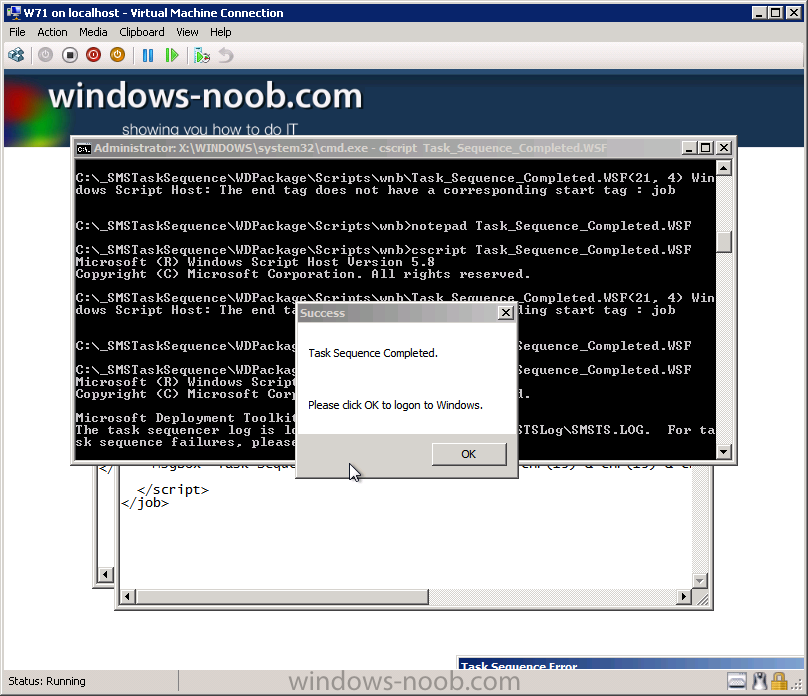Close the cmd.exe window

click(723, 148)
